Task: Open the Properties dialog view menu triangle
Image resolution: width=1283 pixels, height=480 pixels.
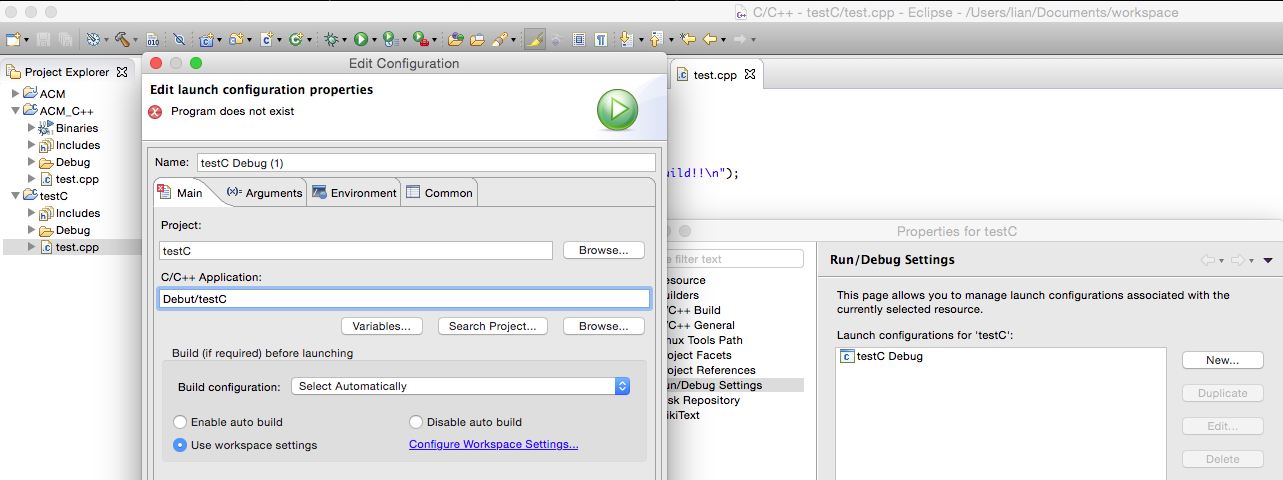Action: click(1268, 260)
